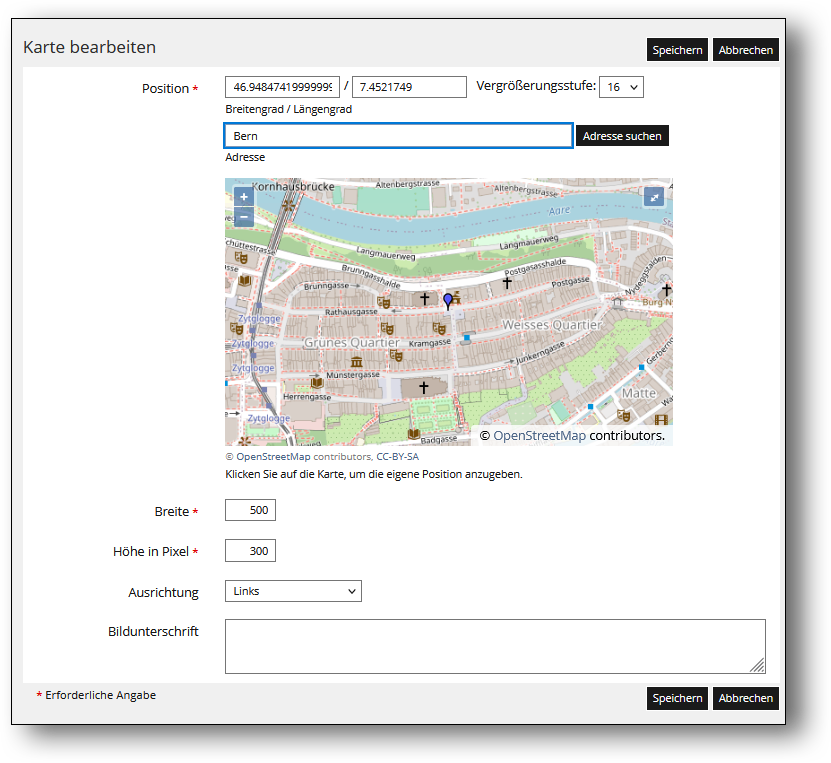Expand the Ausrichtung alignment dropdown
This screenshot has width=831, height=763.
(x=293, y=591)
